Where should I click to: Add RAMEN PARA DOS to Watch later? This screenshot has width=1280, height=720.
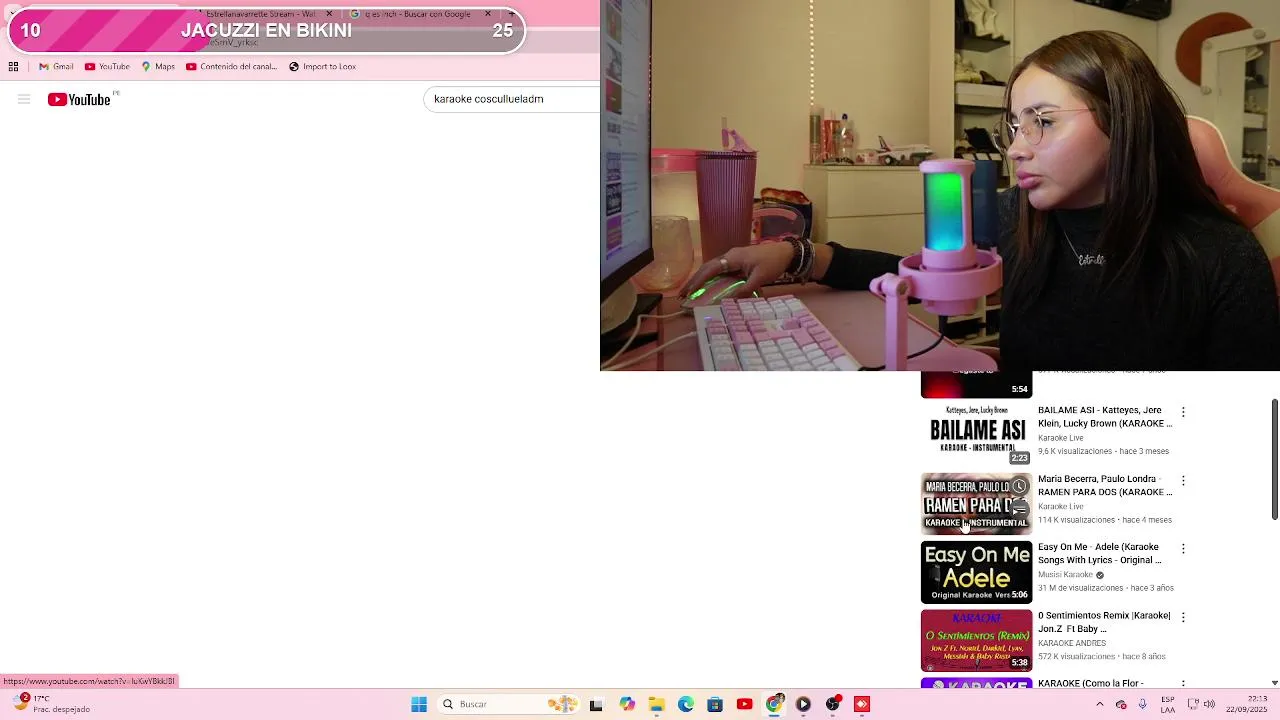coord(1019,486)
